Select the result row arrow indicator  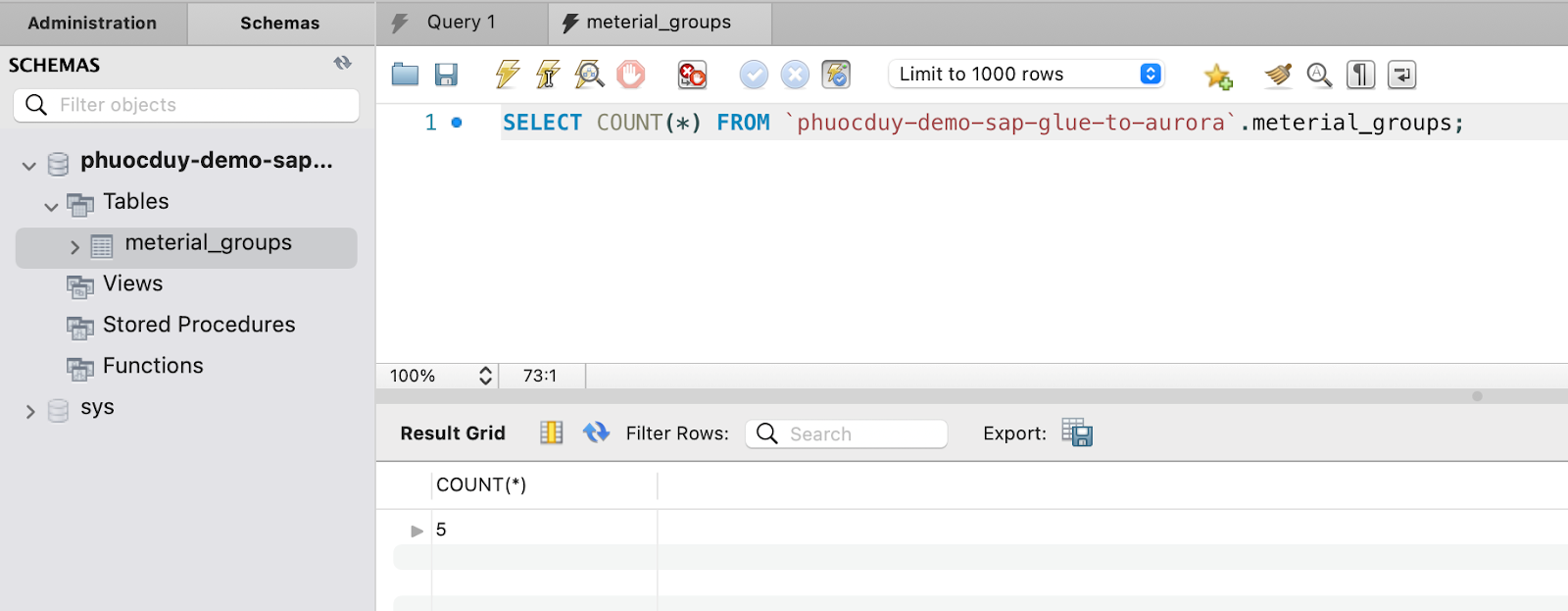point(417,531)
